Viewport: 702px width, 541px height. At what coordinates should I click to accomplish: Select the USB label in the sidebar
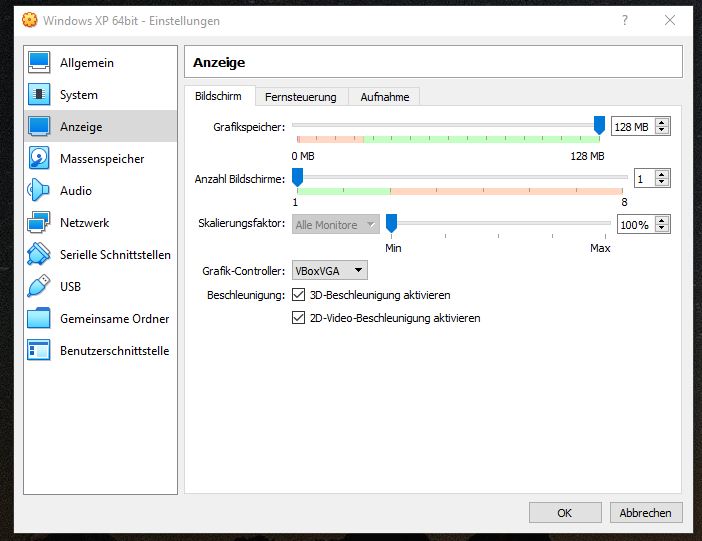pos(70,287)
